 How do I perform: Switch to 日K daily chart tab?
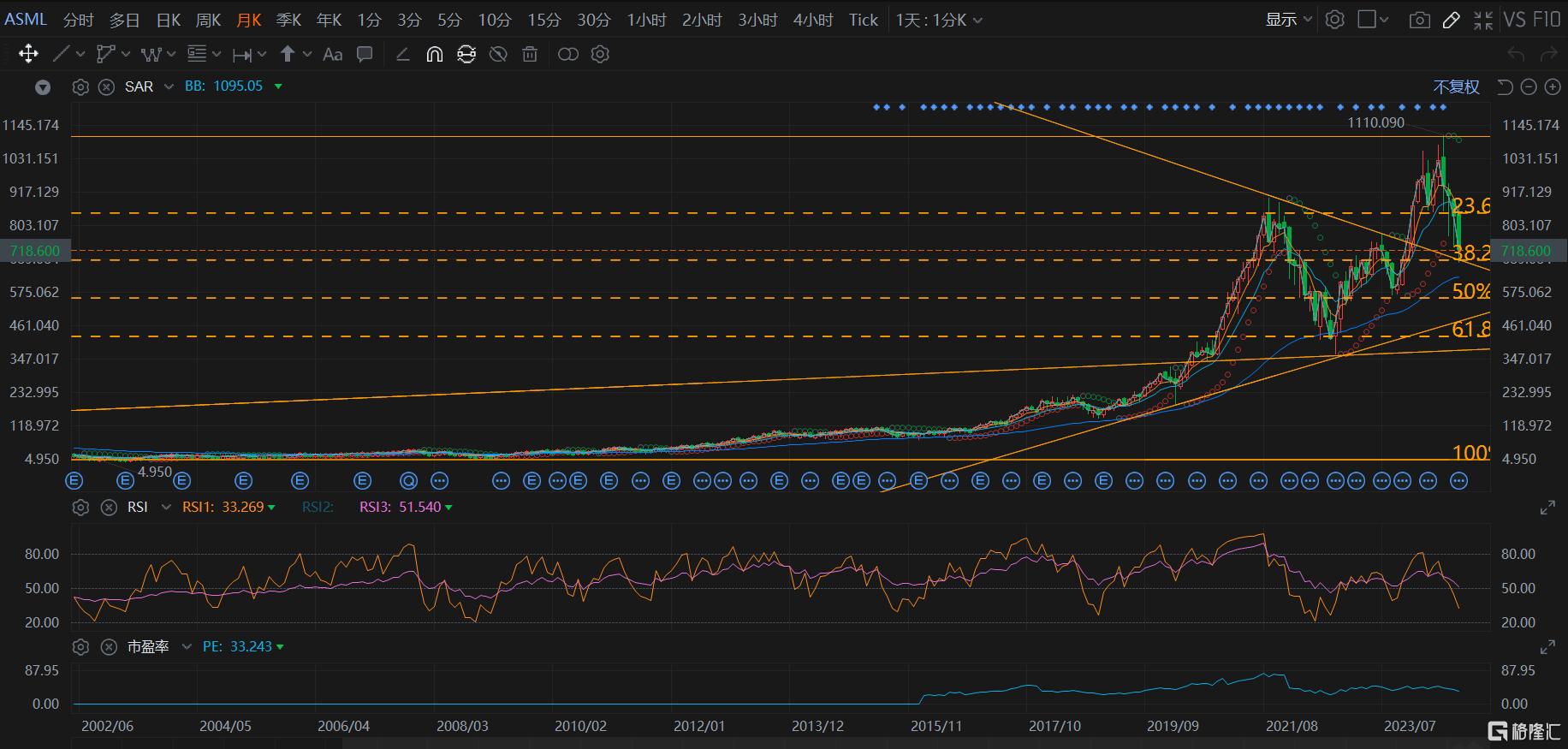pyautogui.click(x=168, y=19)
